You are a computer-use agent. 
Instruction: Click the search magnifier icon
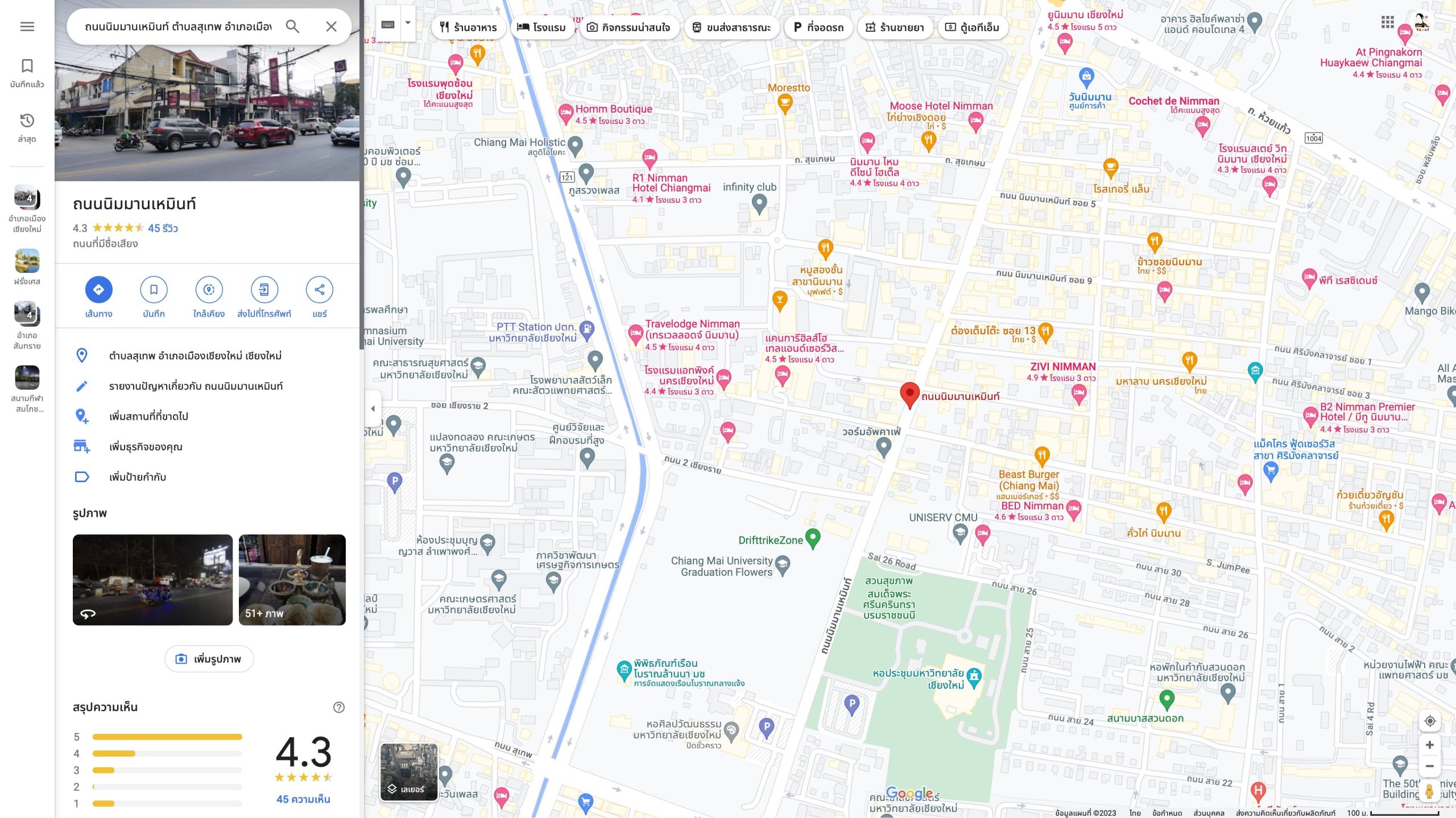(292, 26)
